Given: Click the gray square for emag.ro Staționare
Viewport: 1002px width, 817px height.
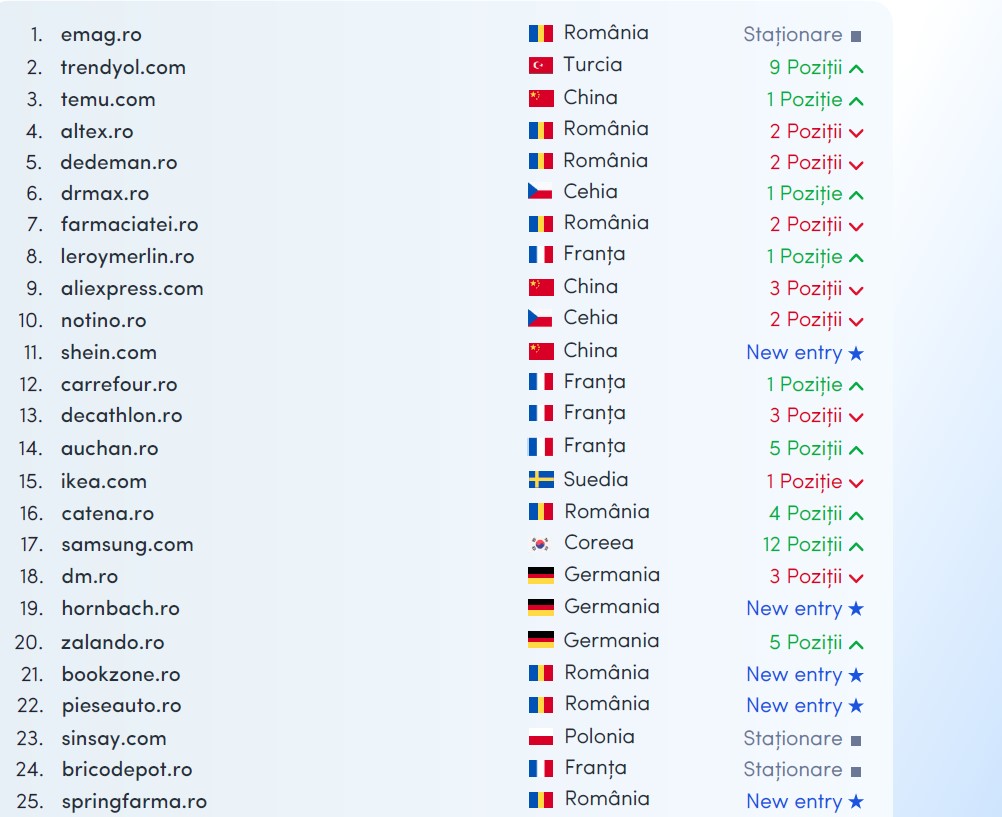Looking at the screenshot, I should [855, 37].
